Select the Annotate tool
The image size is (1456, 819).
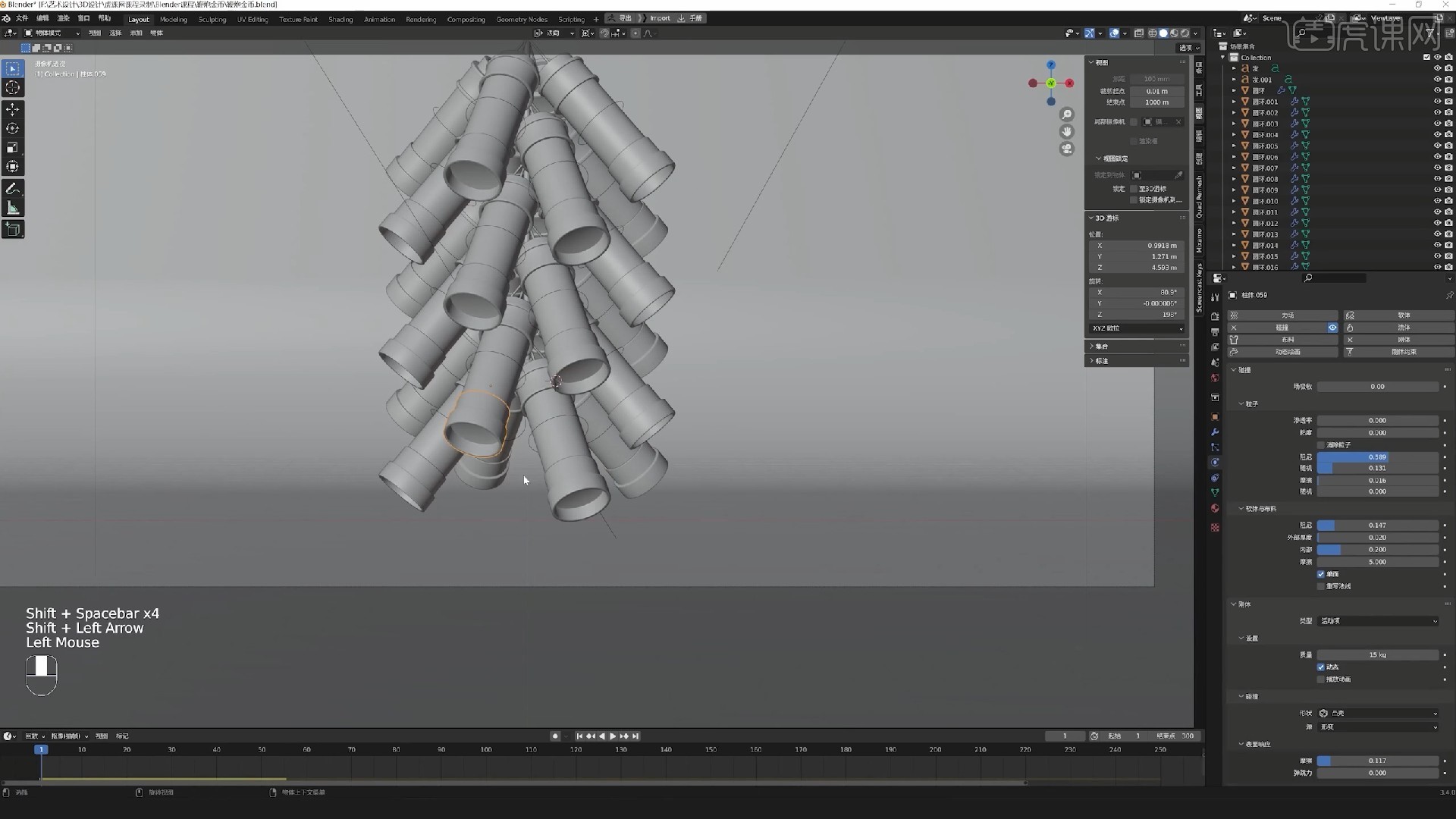pos(13,189)
